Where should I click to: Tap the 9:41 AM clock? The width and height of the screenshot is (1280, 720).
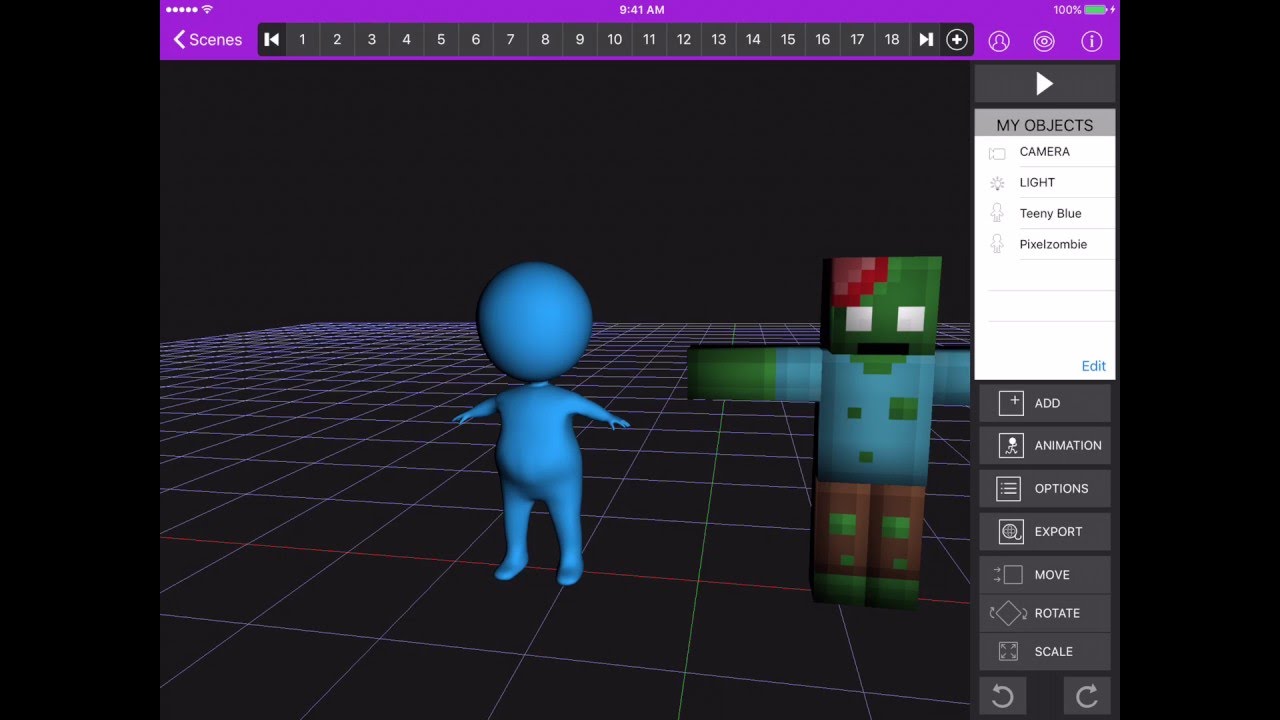point(641,9)
